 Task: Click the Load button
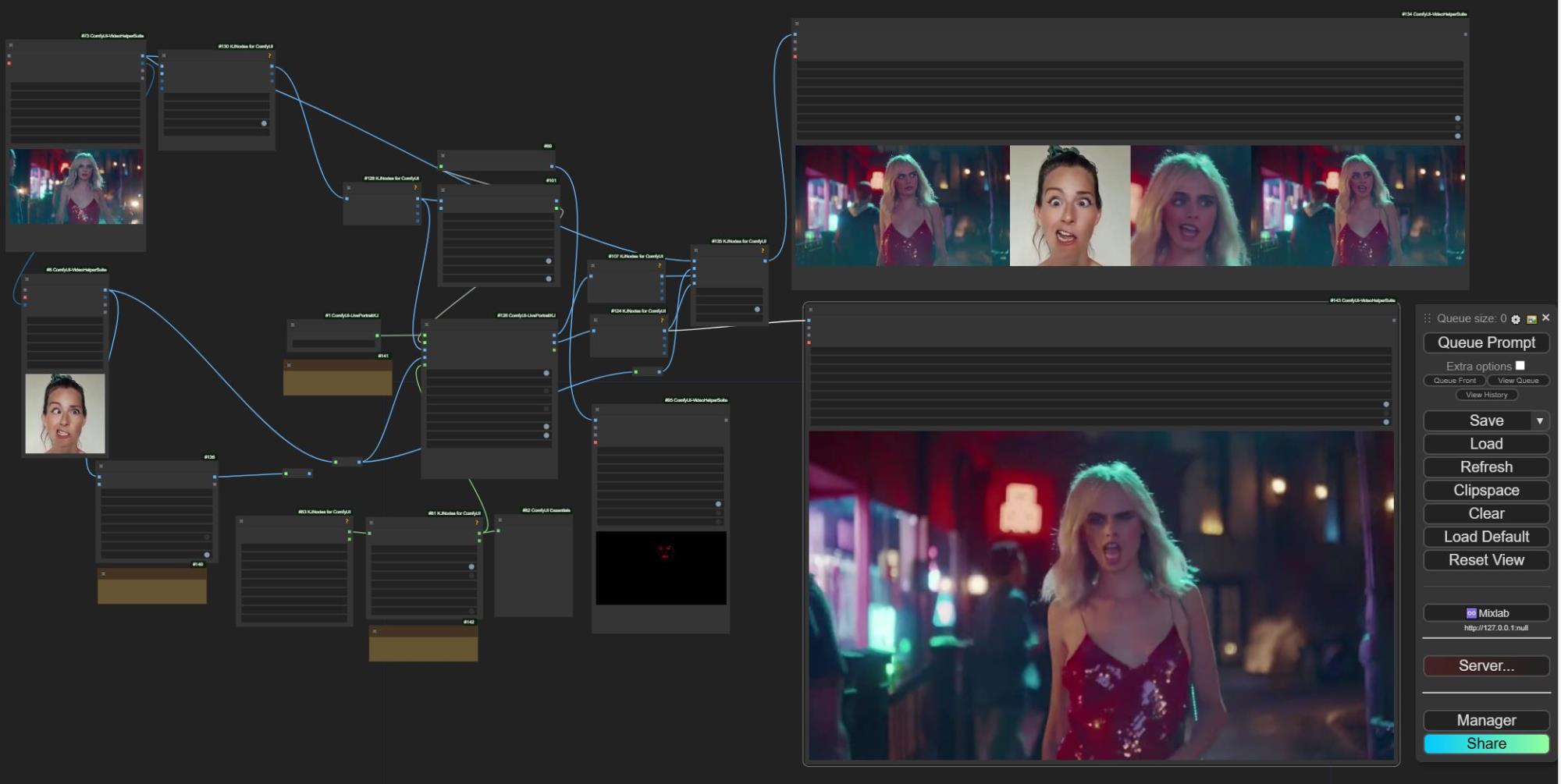click(x=1486, y=444)
